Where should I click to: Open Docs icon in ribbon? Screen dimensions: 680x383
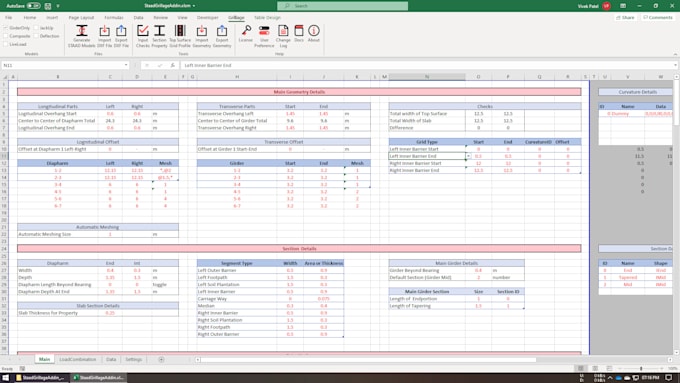[x=299, y=30]
